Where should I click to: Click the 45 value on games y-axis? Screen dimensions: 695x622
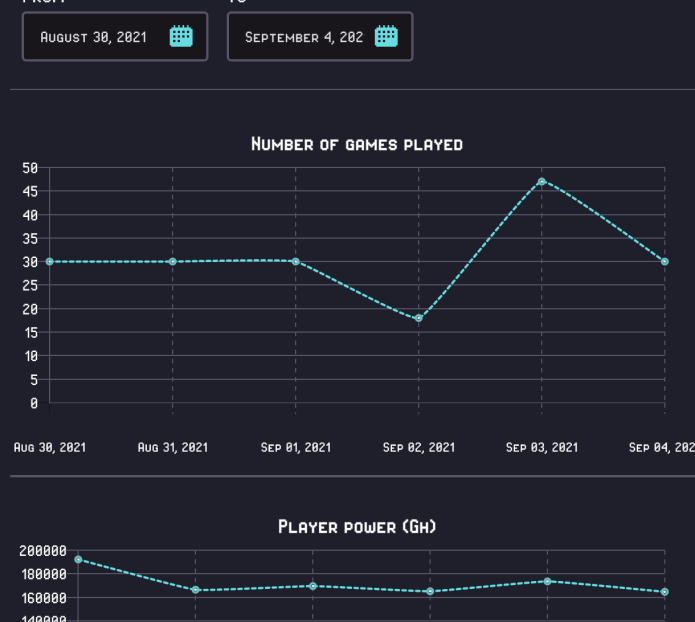click(x=30, y=192)
